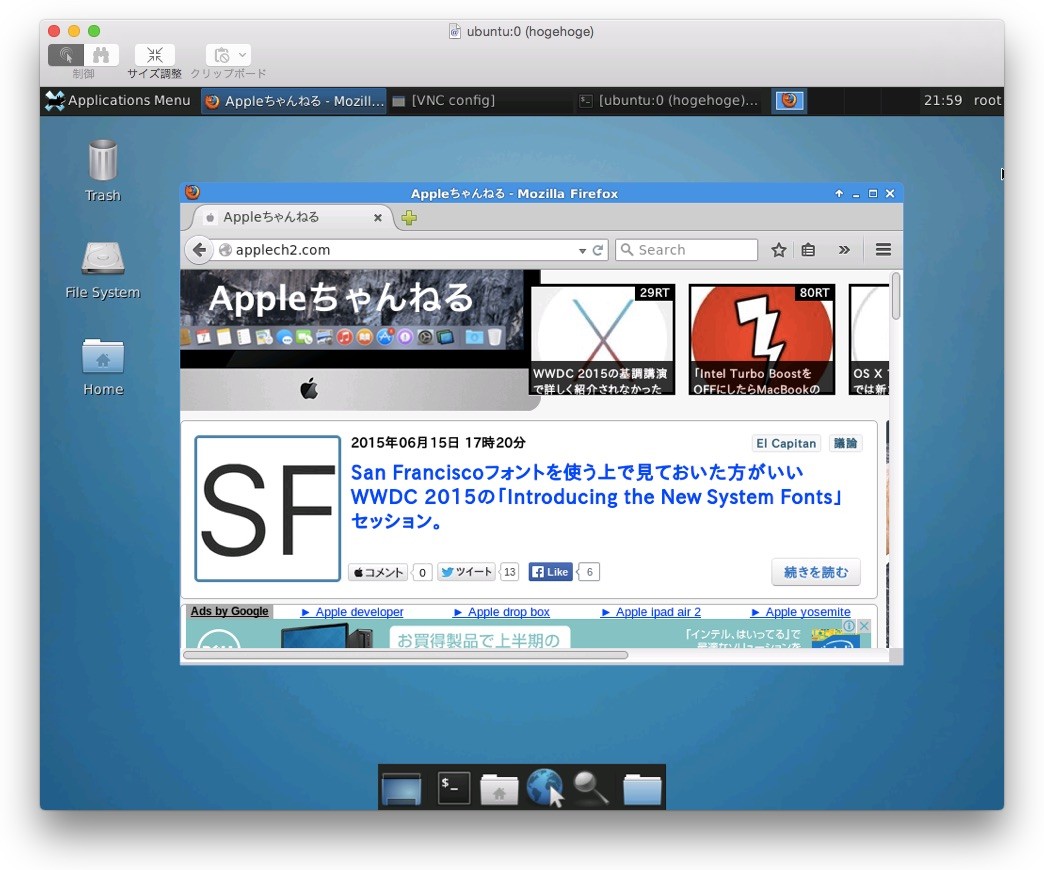
Task: Click the horizontal scrollbar of the page
Action: coord(405,655)
